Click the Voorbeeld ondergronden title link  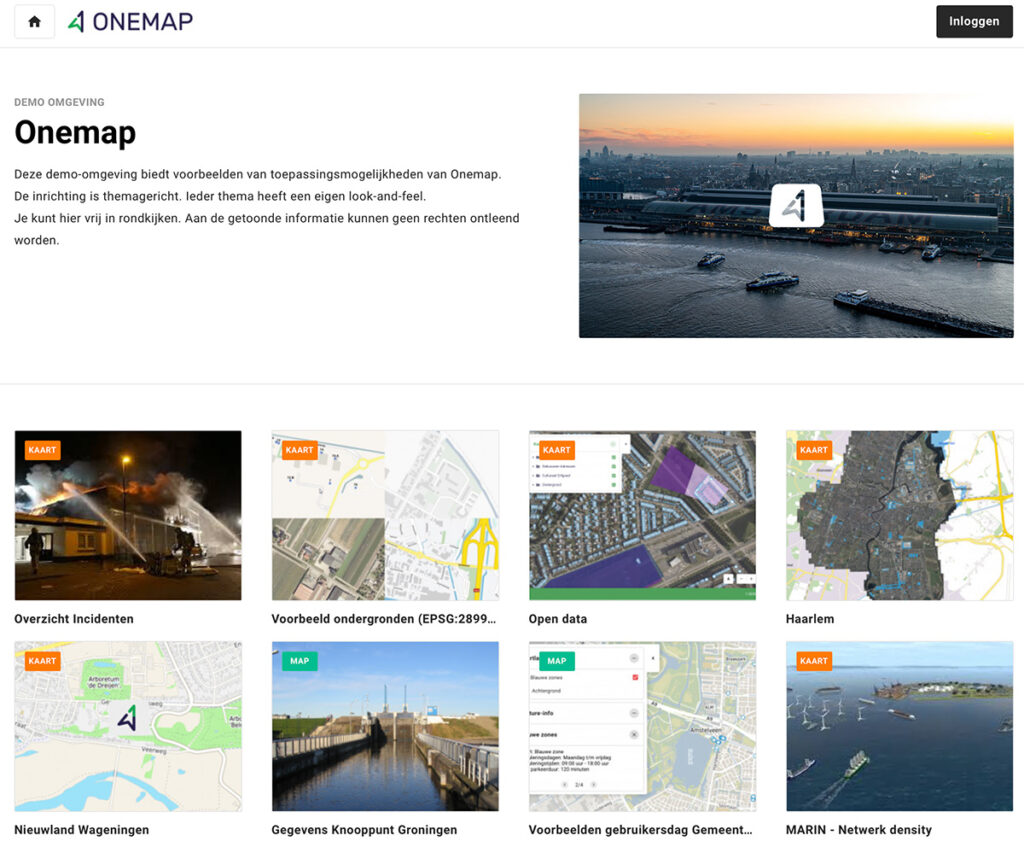tap(384, 619)
